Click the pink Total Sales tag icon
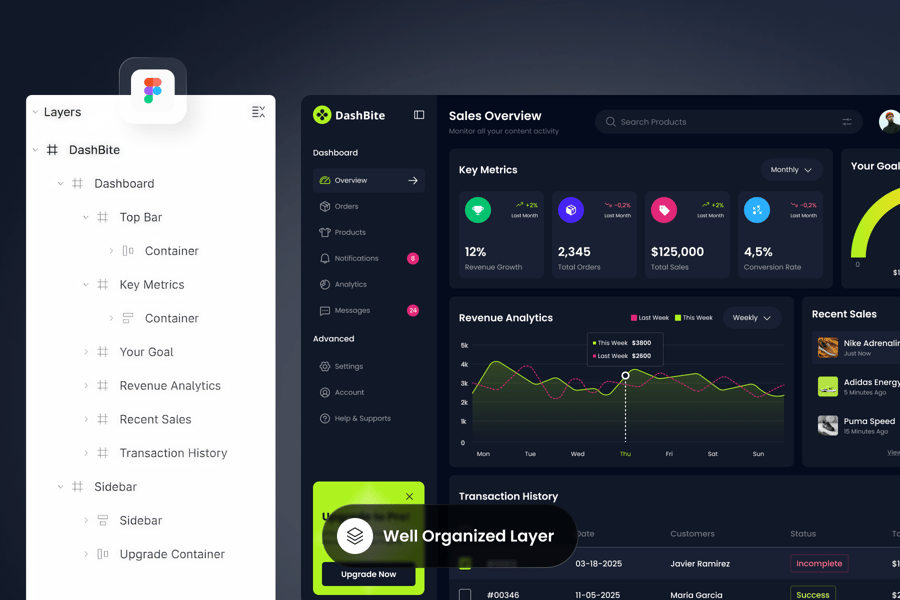The image size is (900, 600). point(664,210)
